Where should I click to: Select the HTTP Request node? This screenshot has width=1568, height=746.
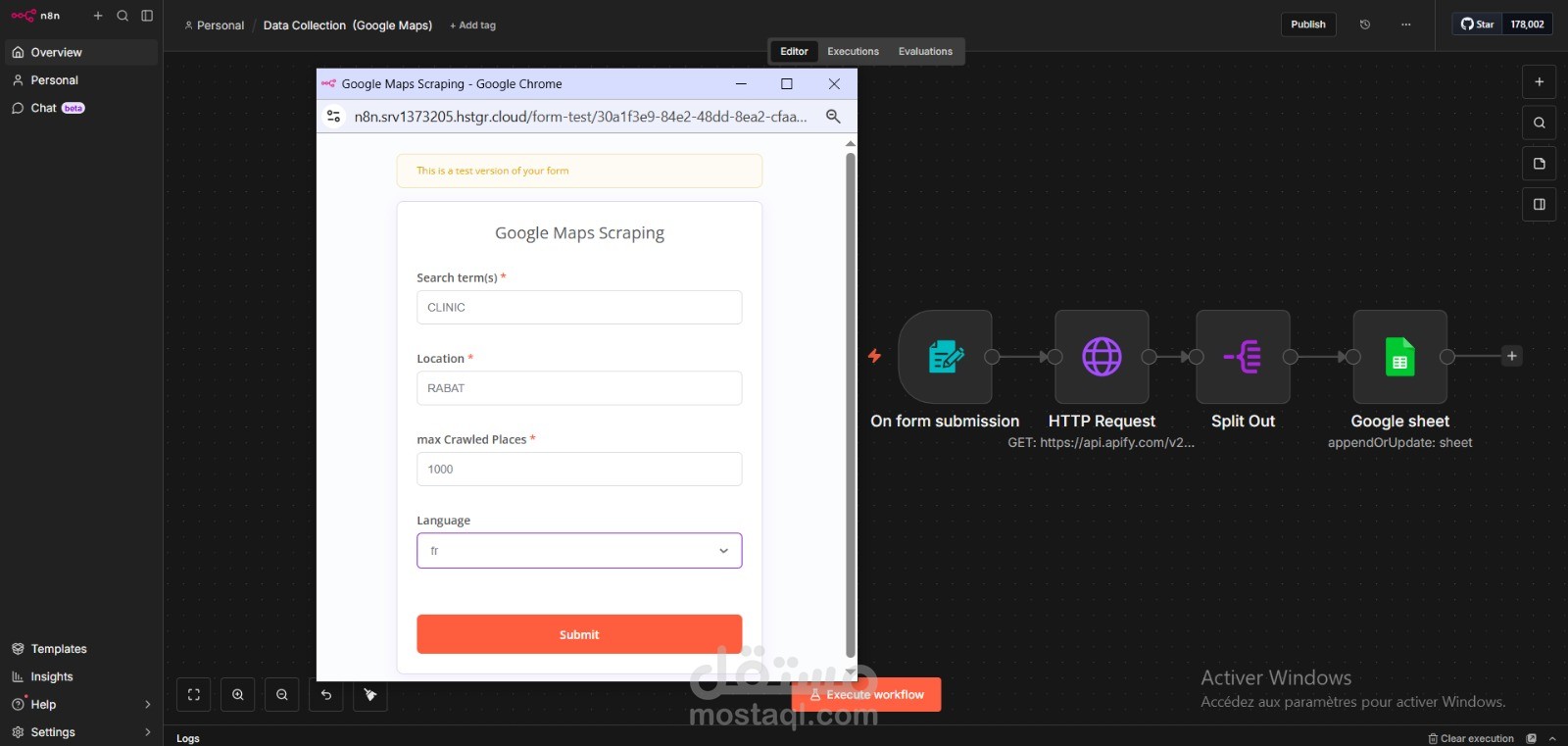1102,357
